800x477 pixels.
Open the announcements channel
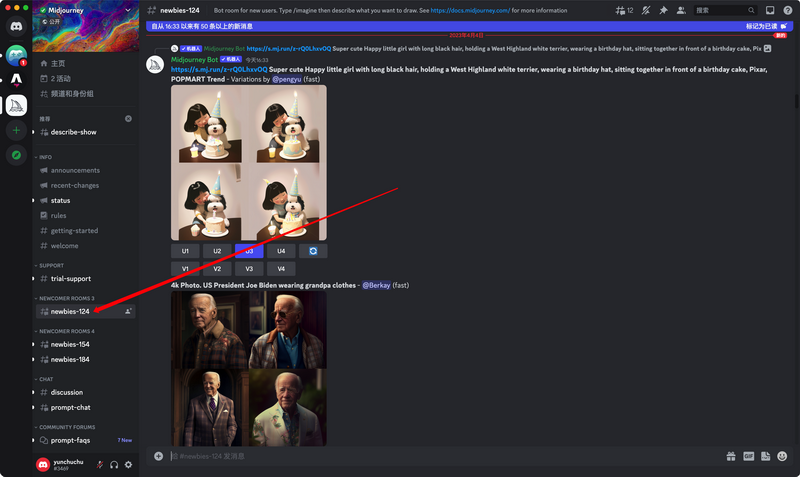(75, 170)
